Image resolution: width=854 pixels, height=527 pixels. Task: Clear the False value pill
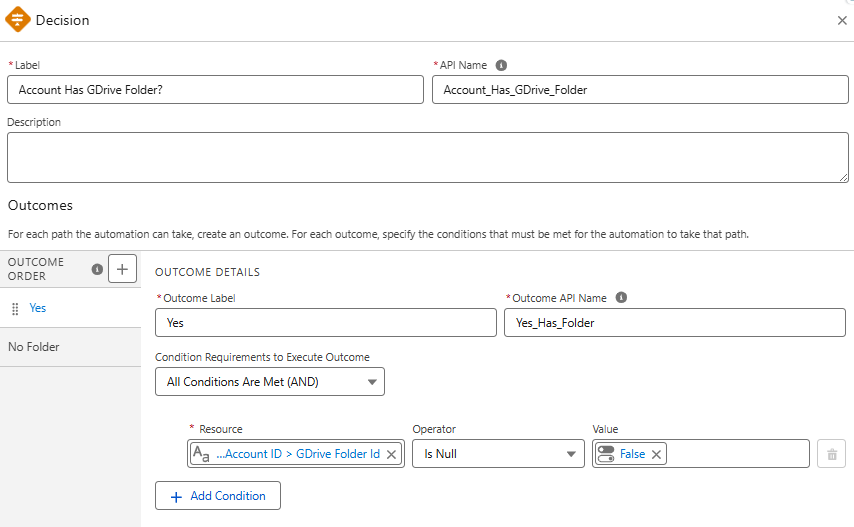click(x=656, y=455)
